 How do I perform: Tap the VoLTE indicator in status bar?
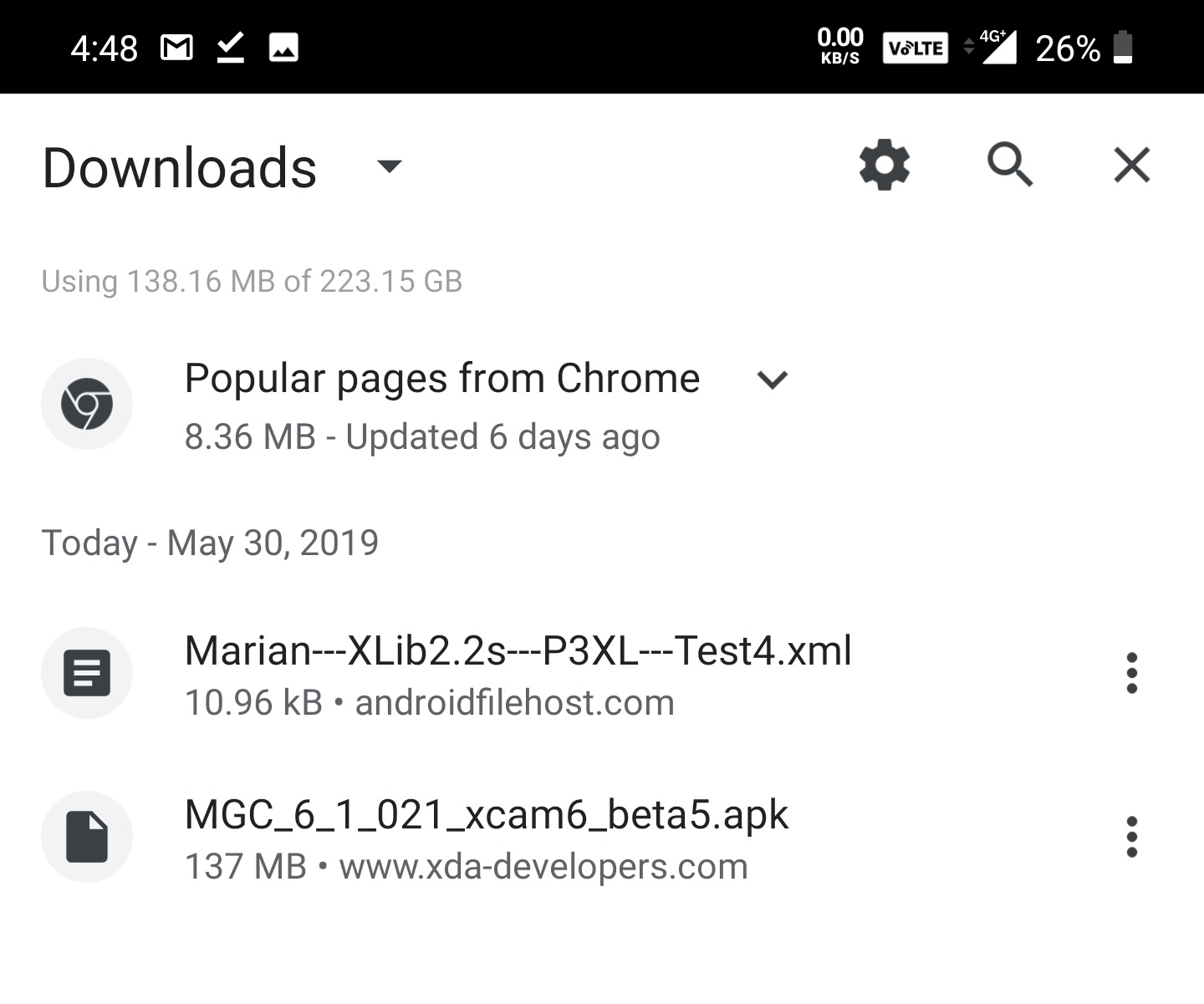pos(916,47)
